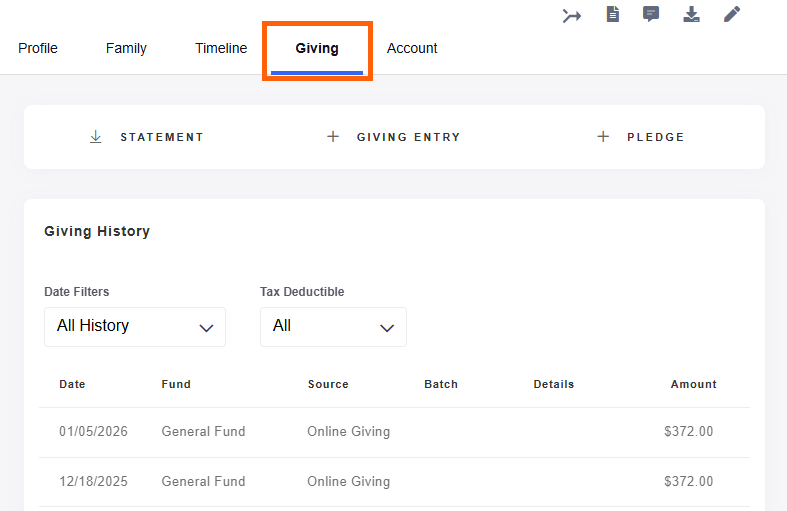The height and width of the screenshot is (511, 787).
Task: Click the All History chevron arrow
Action: [x=206, y=328]
